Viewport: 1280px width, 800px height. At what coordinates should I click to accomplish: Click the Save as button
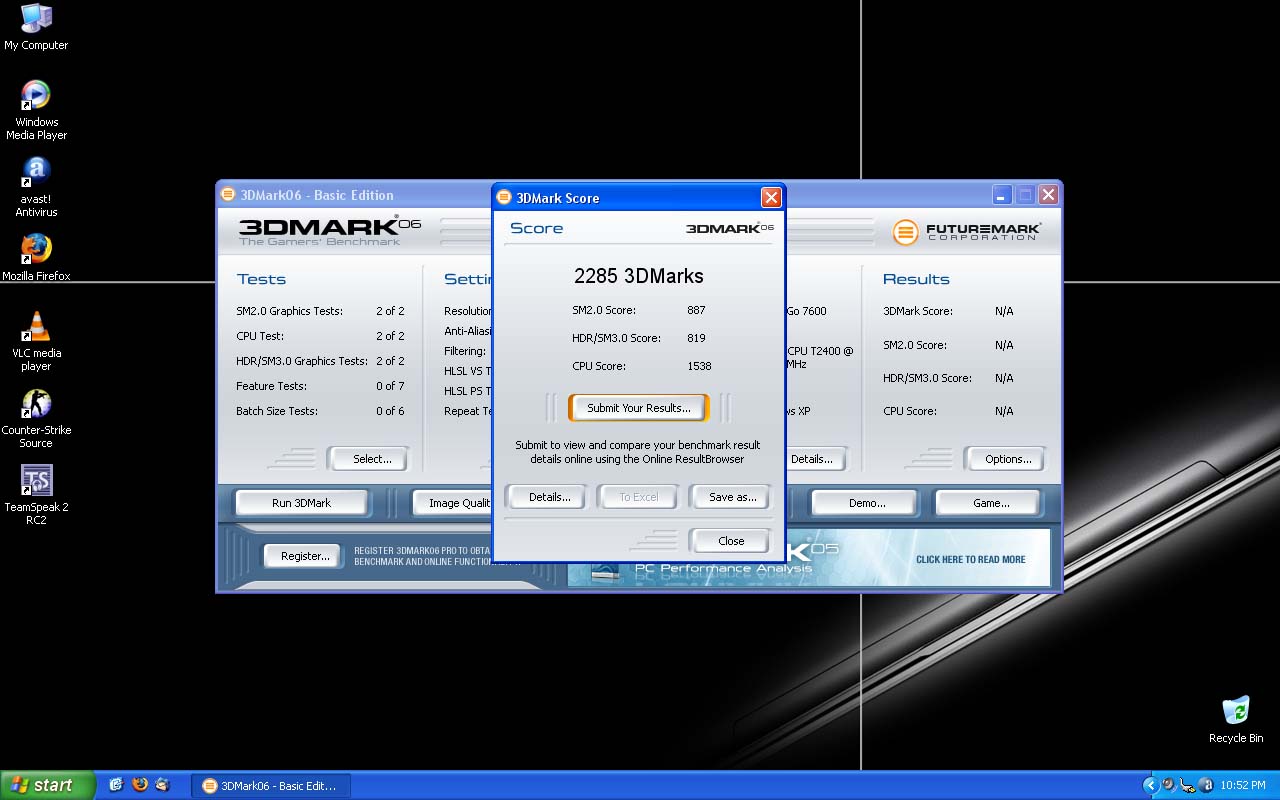click(x=731, y=497)
